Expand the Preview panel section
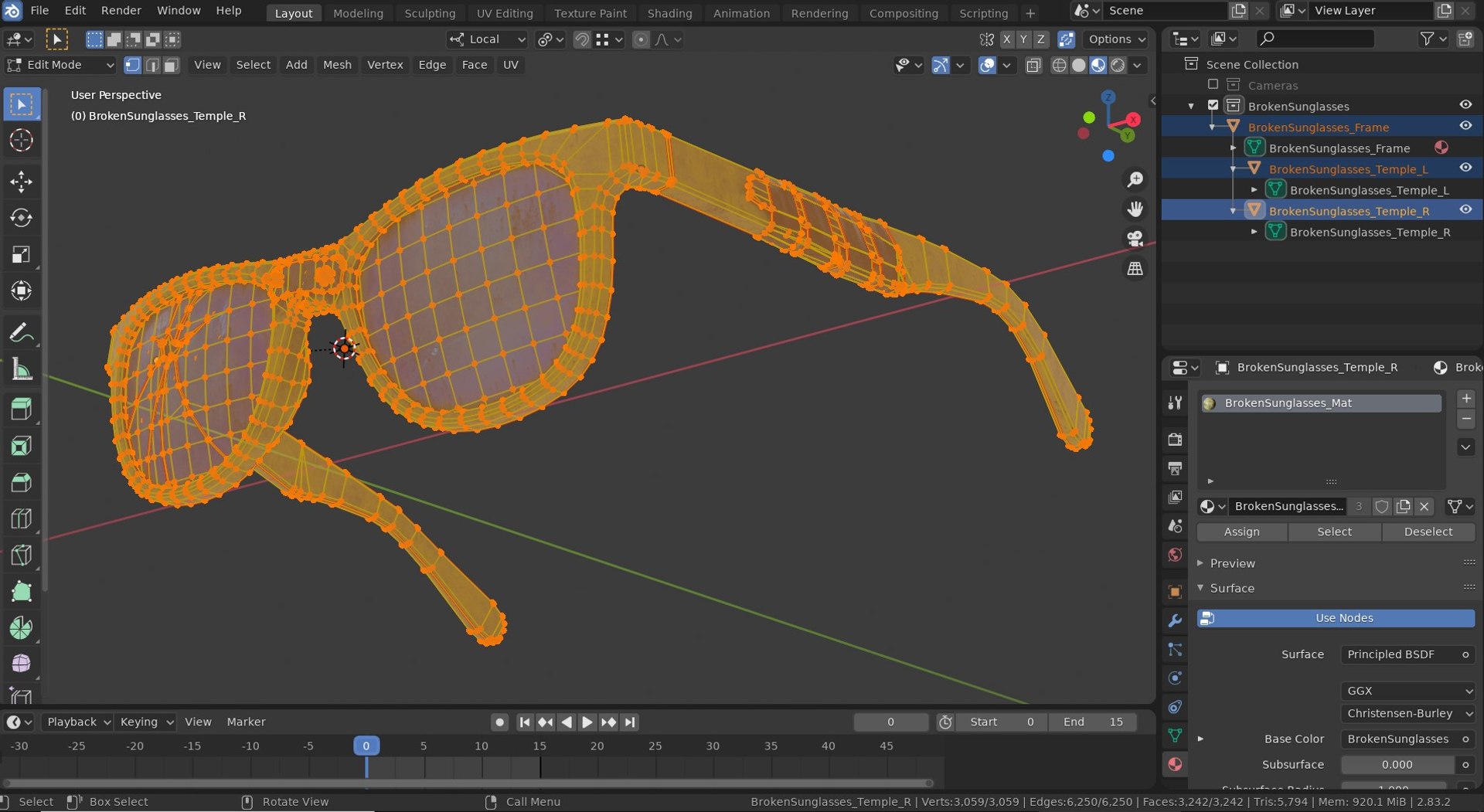1484x812 pixels. 1231,563
